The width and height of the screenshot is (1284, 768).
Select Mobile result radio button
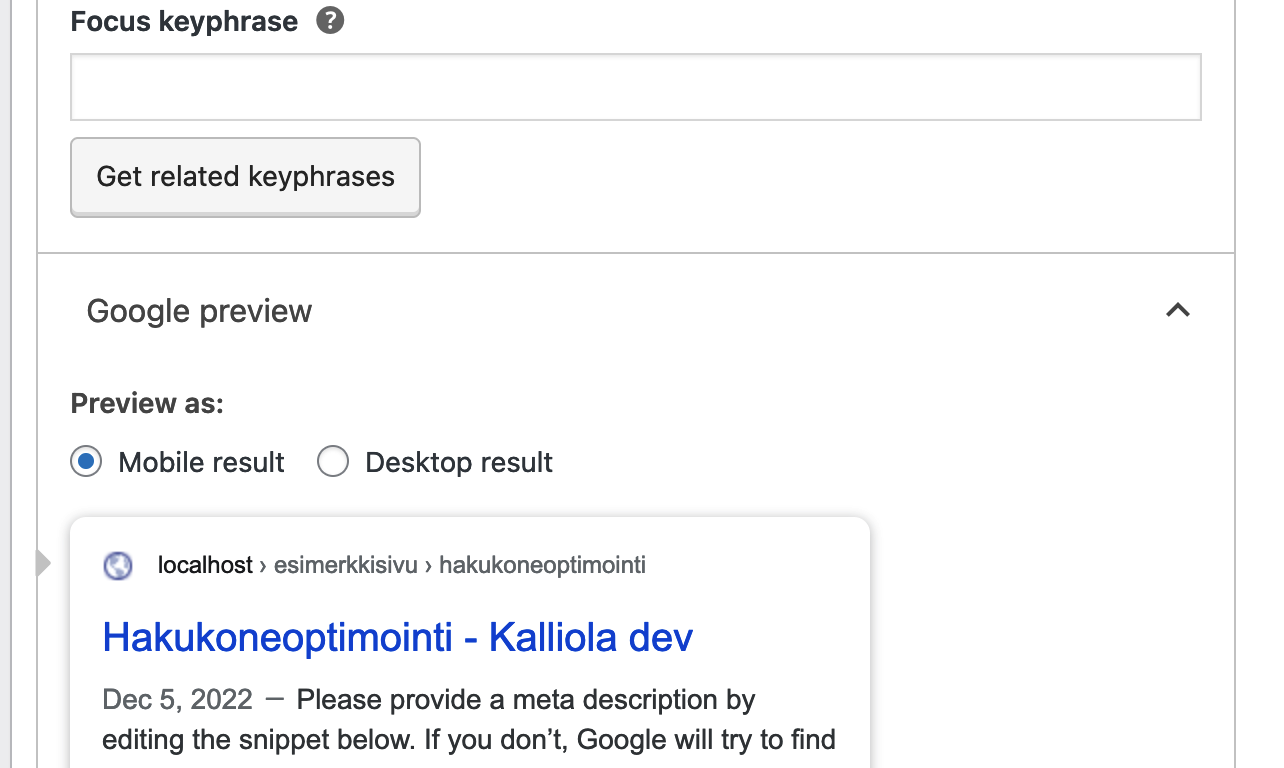(86, 462)
